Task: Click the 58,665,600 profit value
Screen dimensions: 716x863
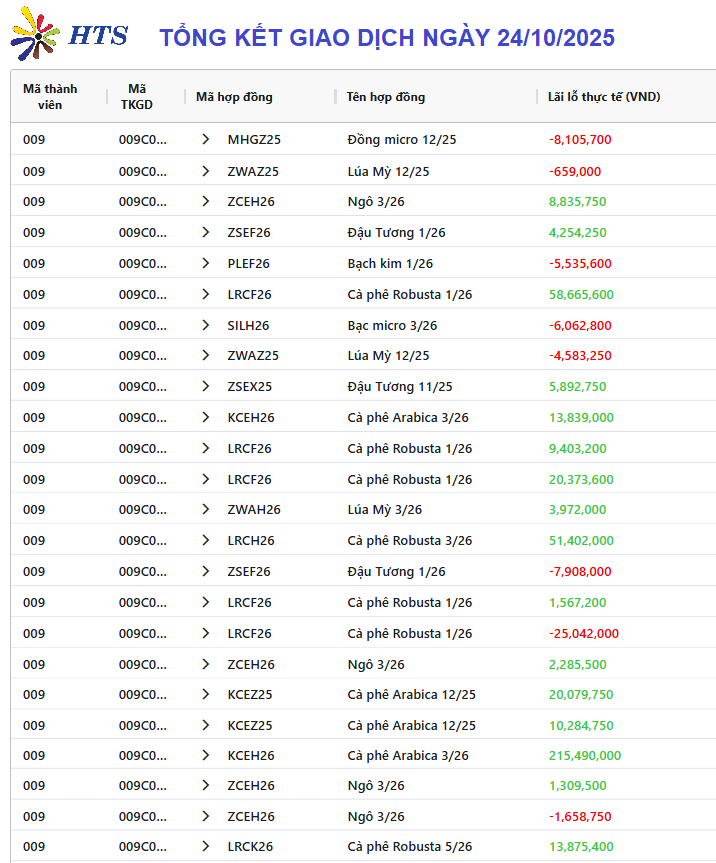Action: [581, 295]
